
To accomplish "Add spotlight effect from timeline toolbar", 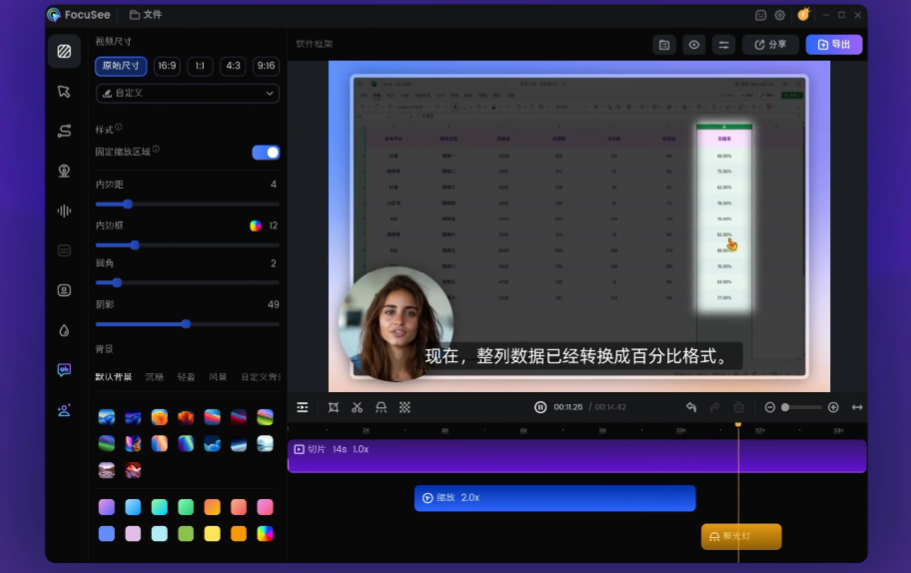I will [x=381, y=407].
